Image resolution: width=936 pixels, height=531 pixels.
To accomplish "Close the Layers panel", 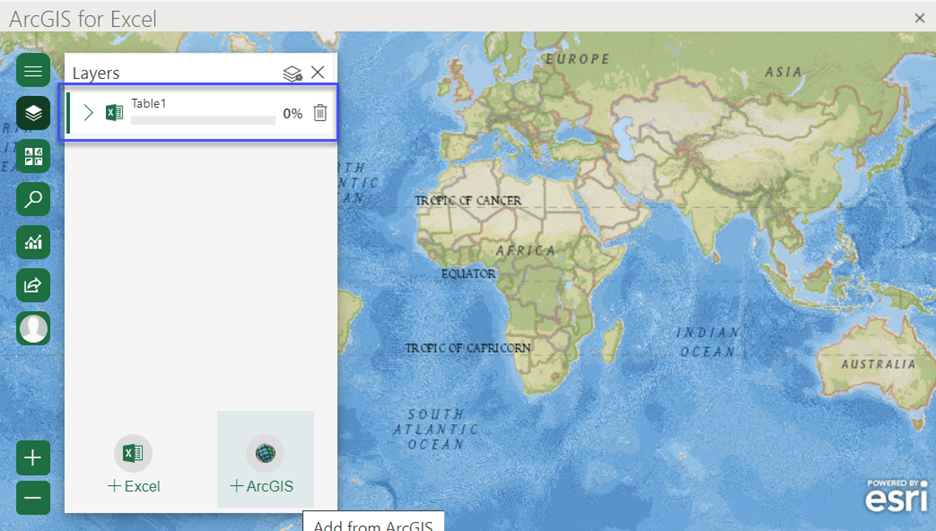I will pos(318,72).
